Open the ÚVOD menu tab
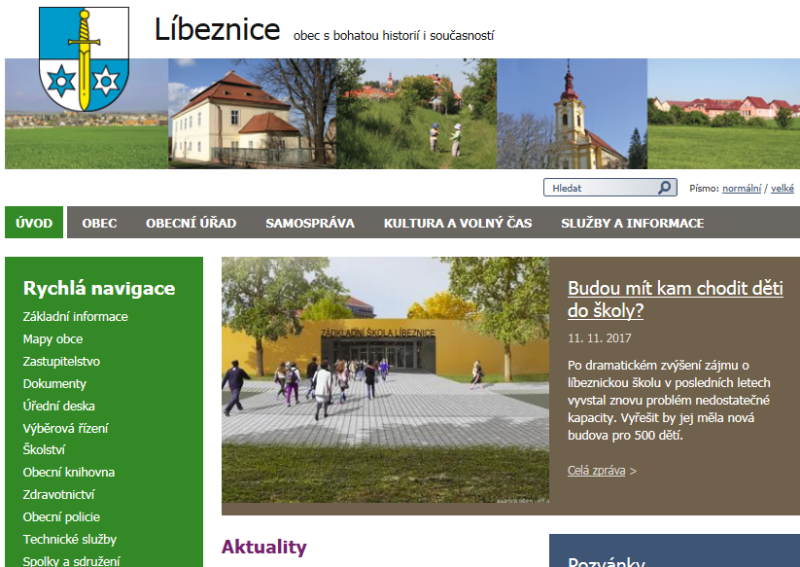 (x=34, y=223)
